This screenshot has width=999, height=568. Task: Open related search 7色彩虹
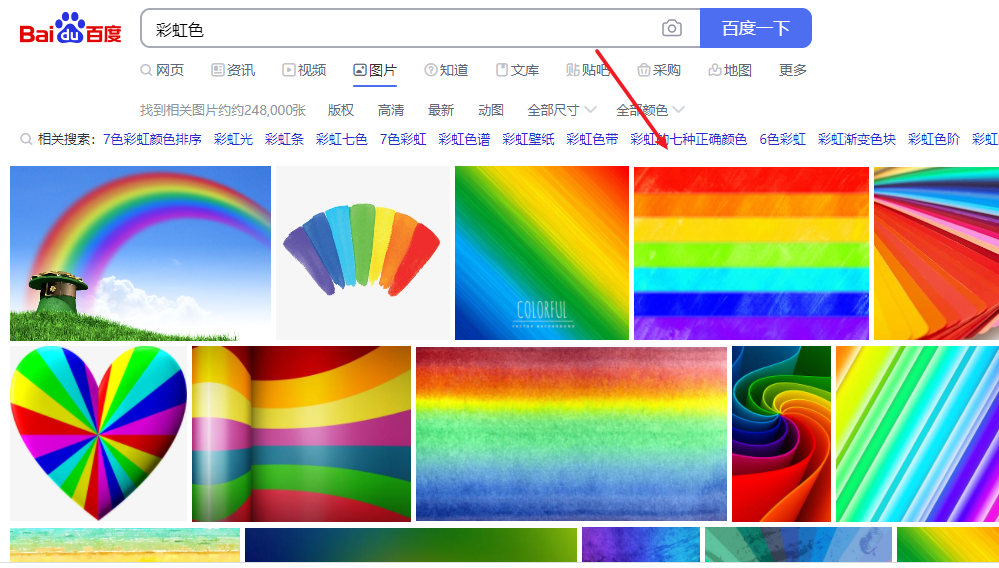(403, 139)
